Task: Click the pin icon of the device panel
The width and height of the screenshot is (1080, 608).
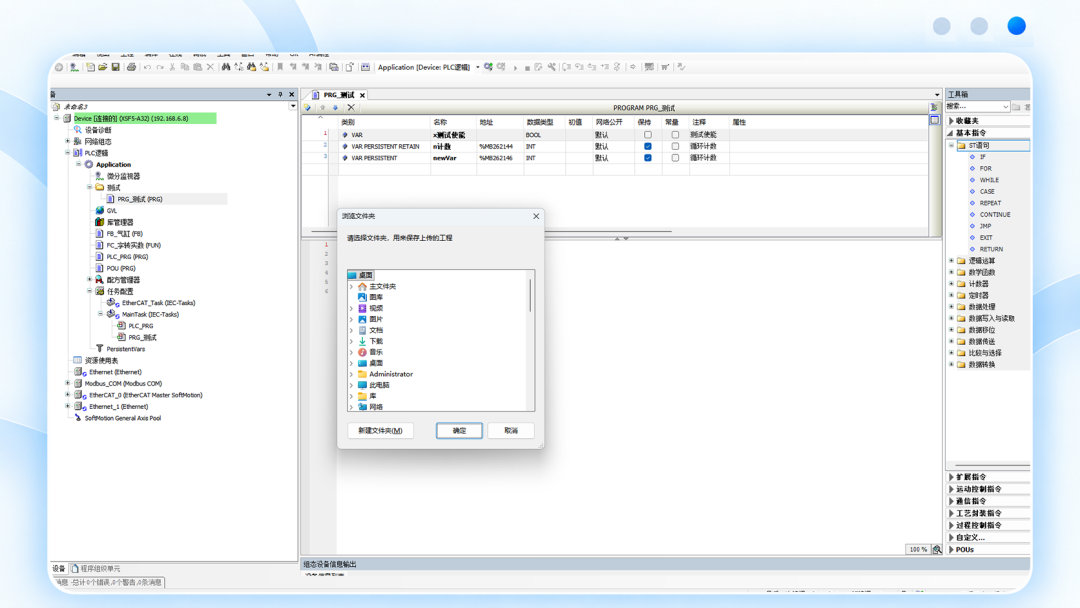Action: tap(280, 94)
